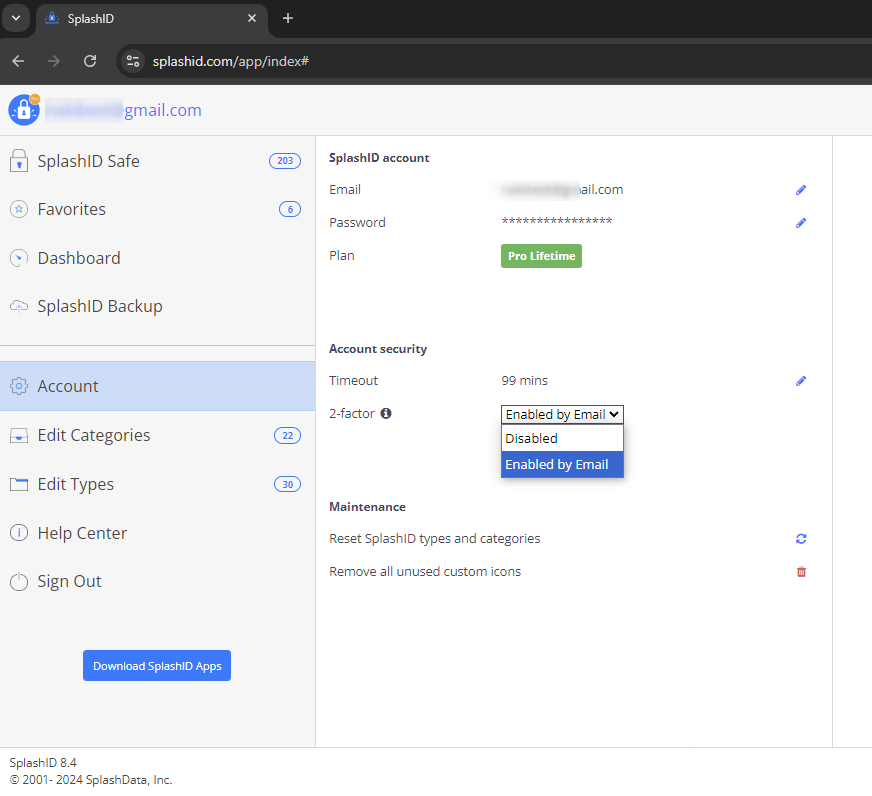Open the Help Center

[x=157, y=533]
